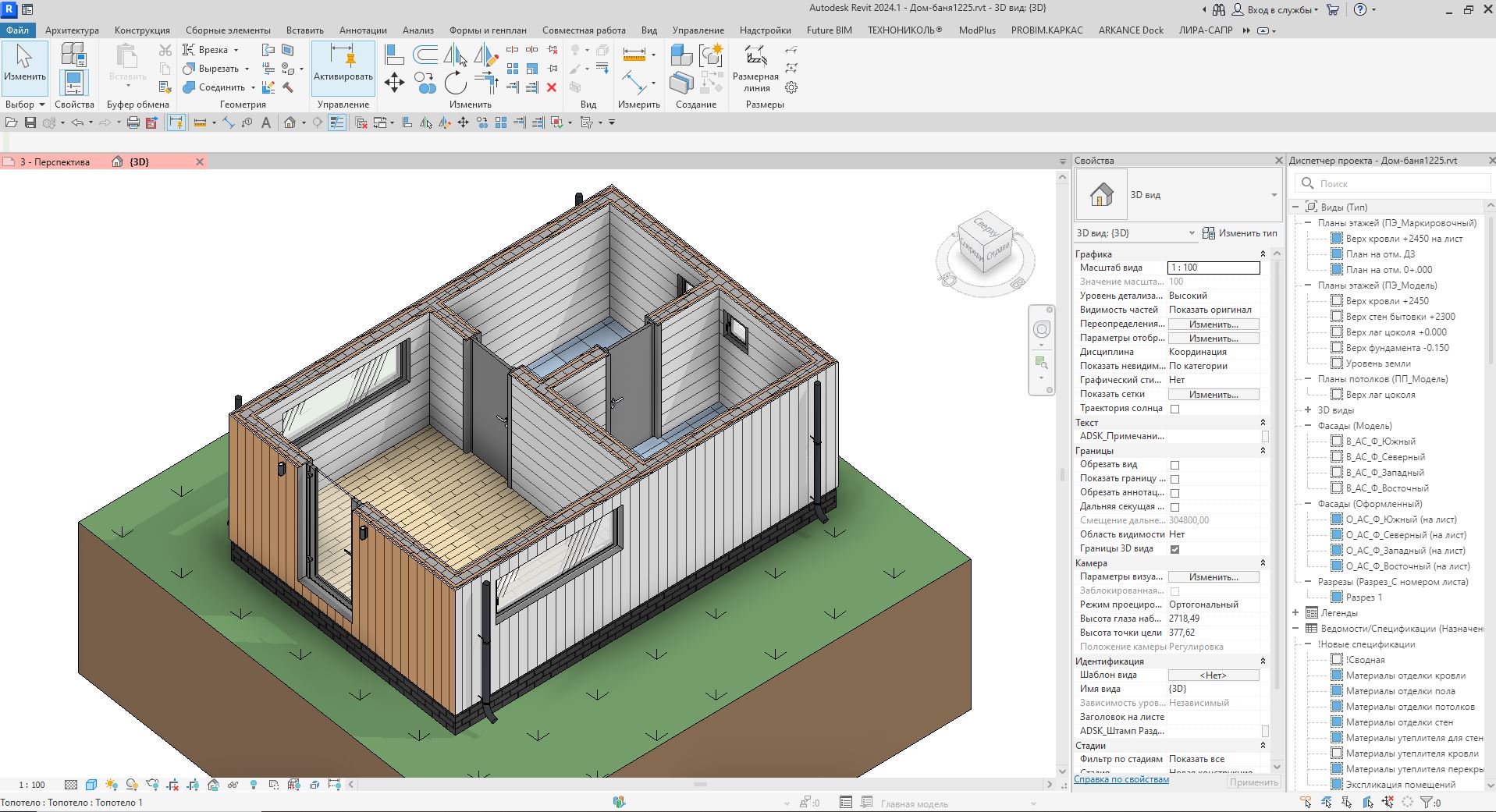Click the Rotate tool icon
Viewport: 1496px width, 812px height.
pos(455,83)
